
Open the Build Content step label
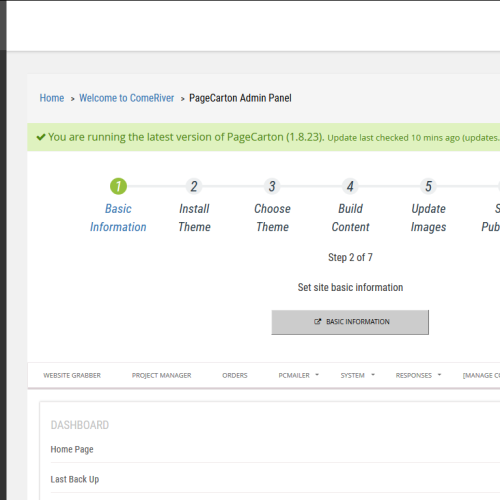pyautogui.click(x=350, y=218)
